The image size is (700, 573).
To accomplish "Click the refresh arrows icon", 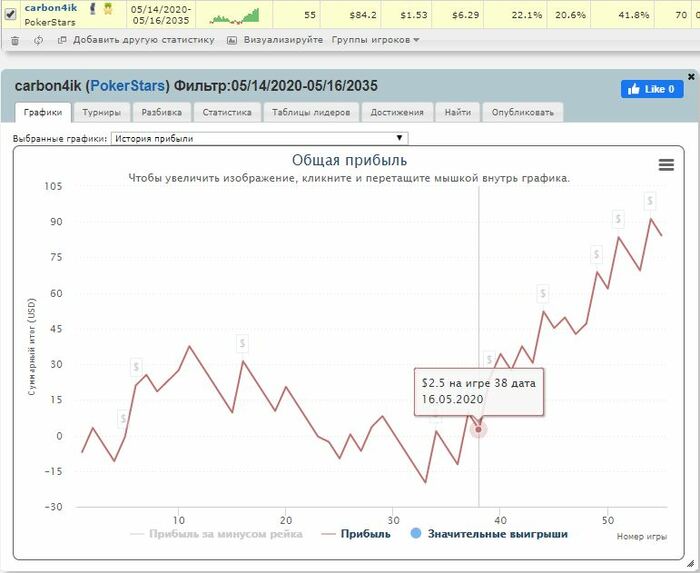I will click(38, 40).
